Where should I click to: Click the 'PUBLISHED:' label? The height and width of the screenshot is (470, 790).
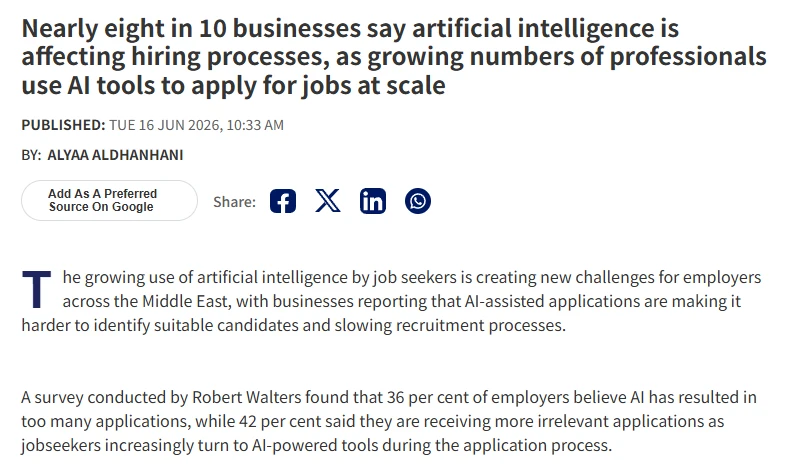coord(63,125)
